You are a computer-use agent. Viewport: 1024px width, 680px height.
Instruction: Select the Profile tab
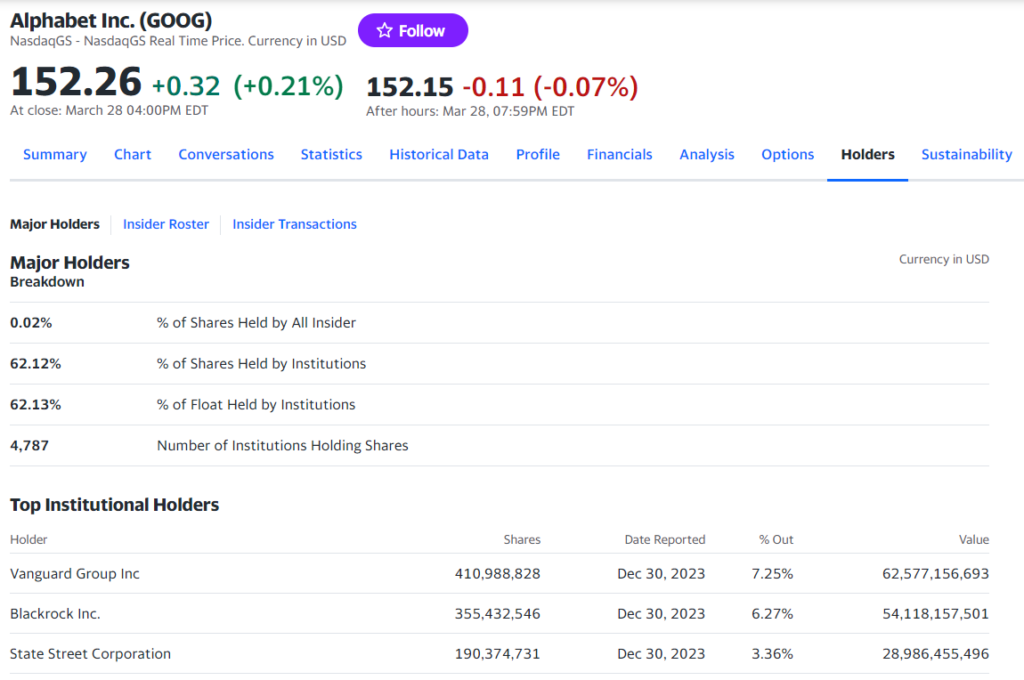[537, 155]
